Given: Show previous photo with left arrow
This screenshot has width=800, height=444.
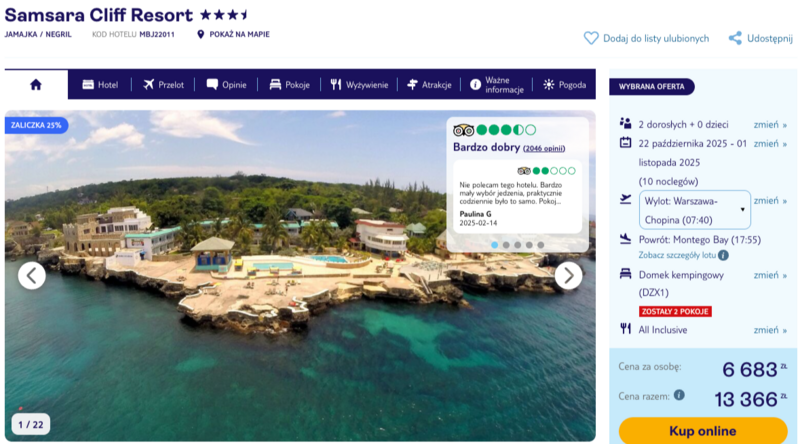Looking at the screenshot, I should (x=32, y=275).
